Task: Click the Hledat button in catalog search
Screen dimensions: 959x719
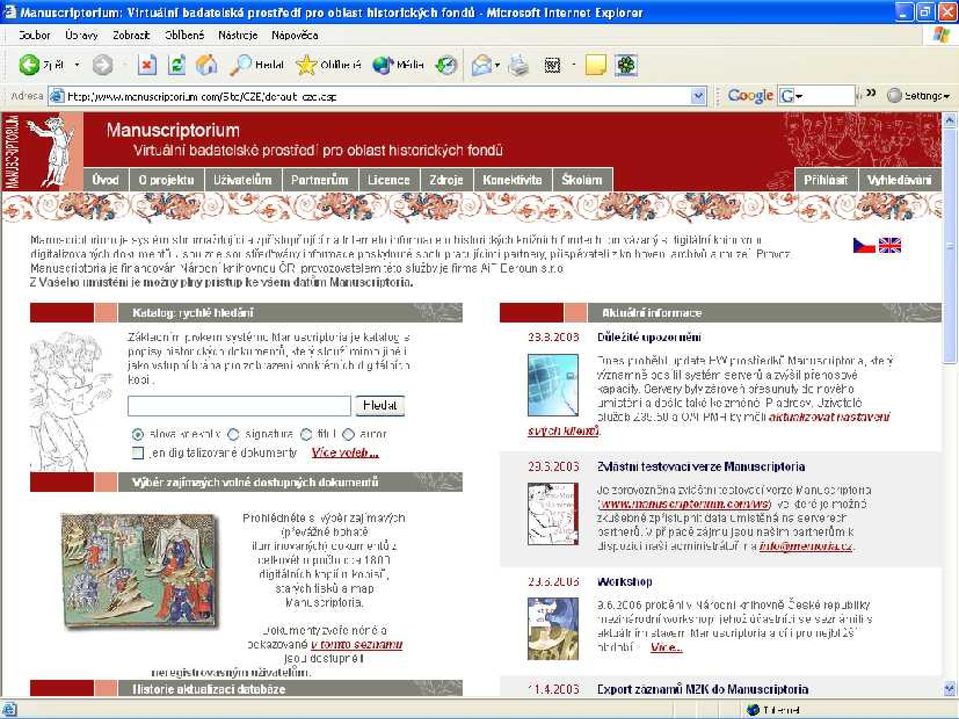Action: click(380, 405)
